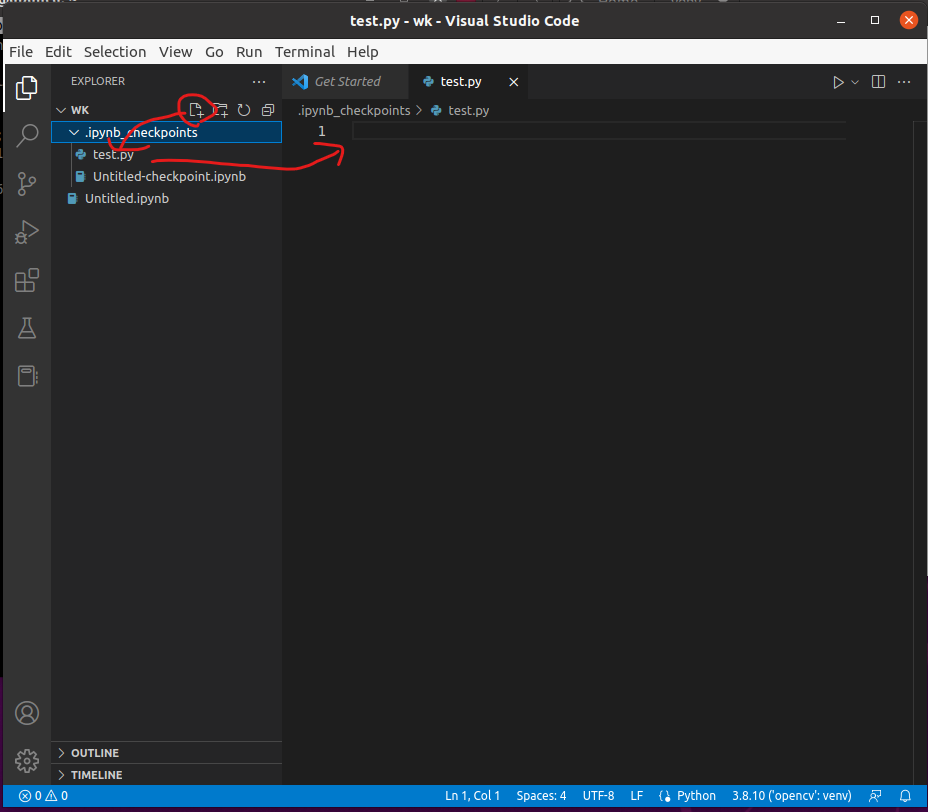Open the notifications bell in status bar
Image resolution: width=928 pixels, height=812 pixels.
point(905,796)
